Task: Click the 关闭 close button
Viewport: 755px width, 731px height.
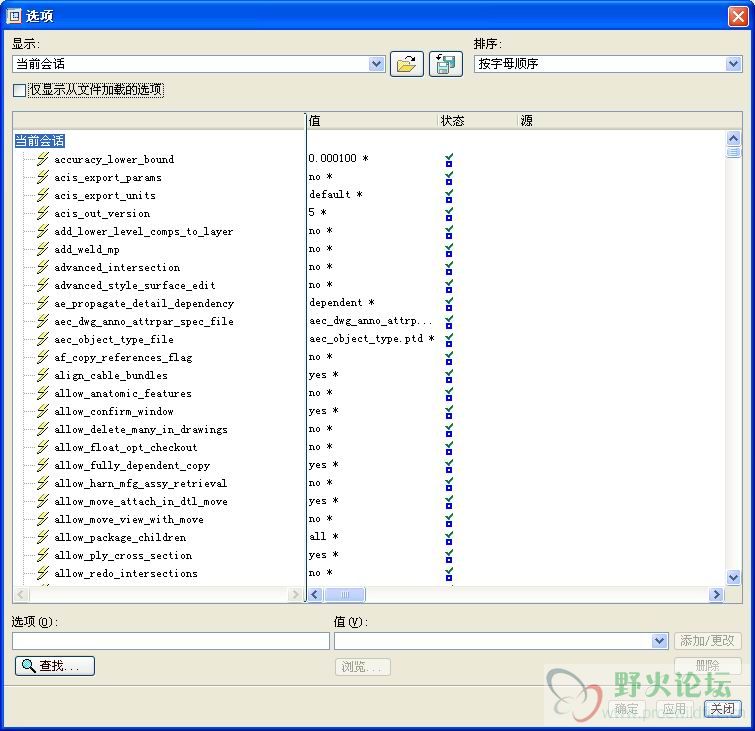Action: pos(723,709)
